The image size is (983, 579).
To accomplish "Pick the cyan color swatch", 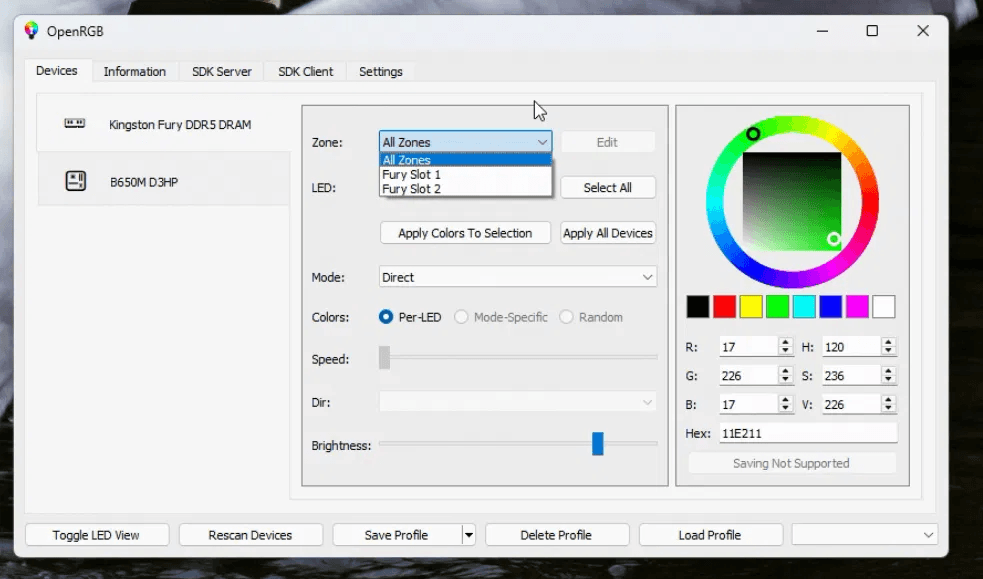I will 804,306.
